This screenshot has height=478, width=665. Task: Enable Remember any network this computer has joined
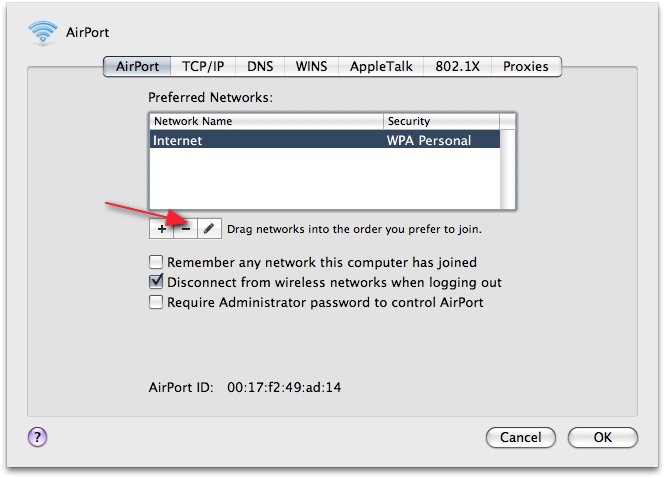click(156, 263)
